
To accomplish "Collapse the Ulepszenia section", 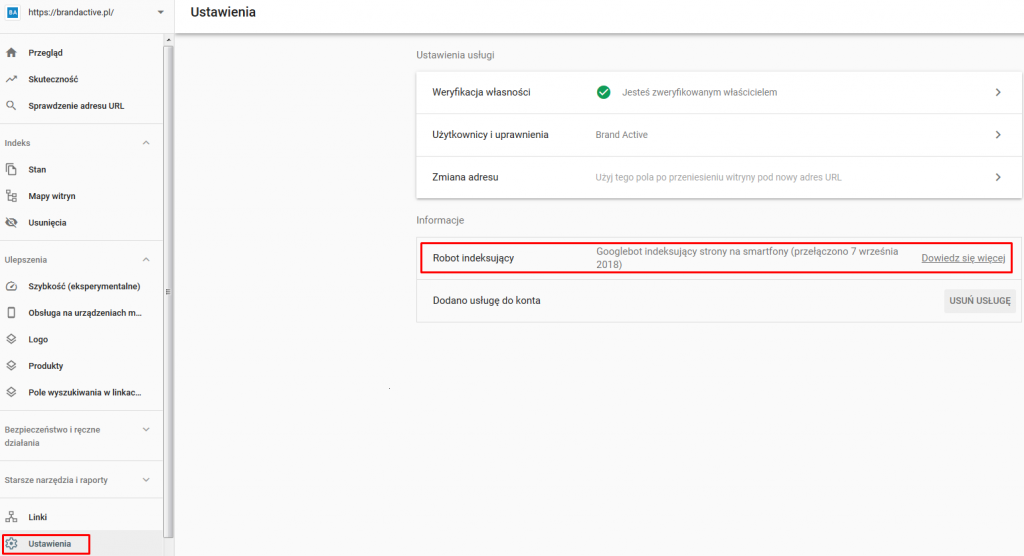I will (x=146, y=260).
